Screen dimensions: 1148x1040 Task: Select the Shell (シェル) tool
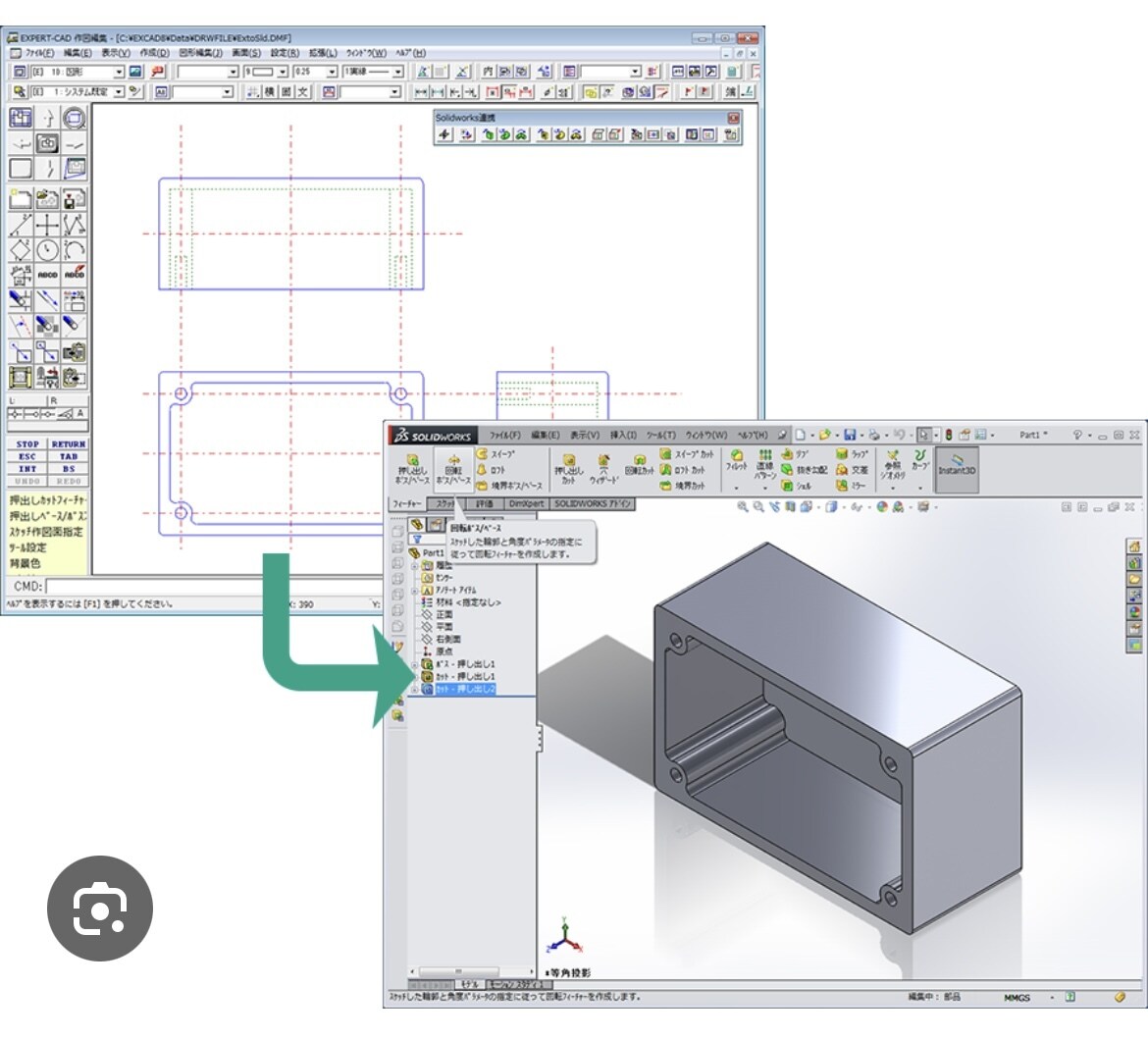click(797, 486)
